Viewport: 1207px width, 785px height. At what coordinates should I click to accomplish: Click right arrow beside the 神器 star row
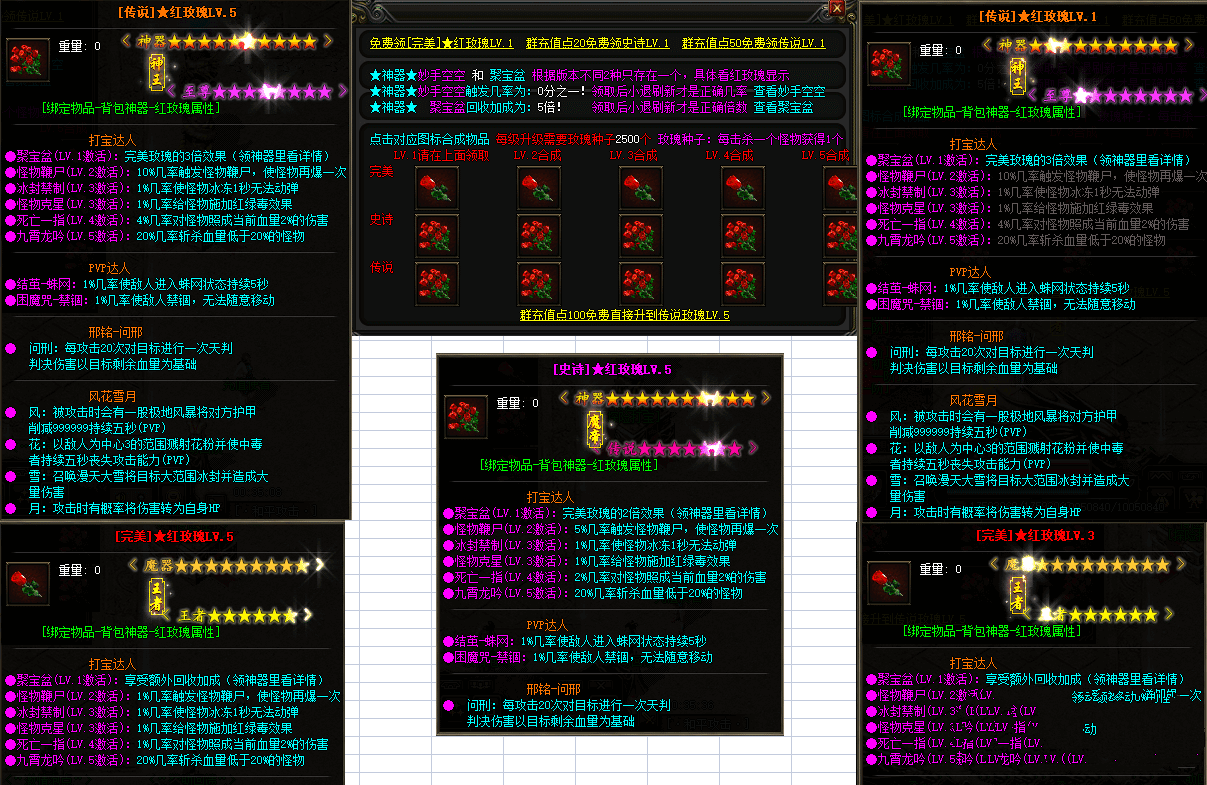click(328, 41)
